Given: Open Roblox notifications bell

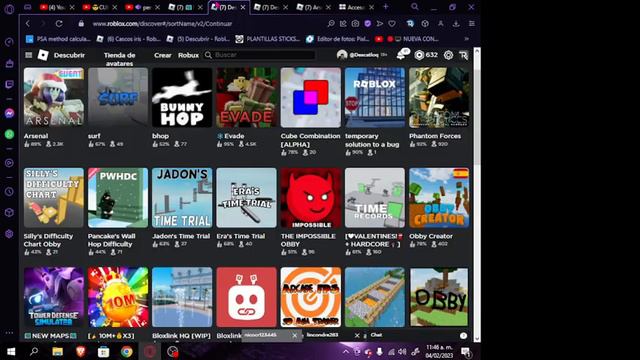Looking at the screenshot, I should (402, 54).
